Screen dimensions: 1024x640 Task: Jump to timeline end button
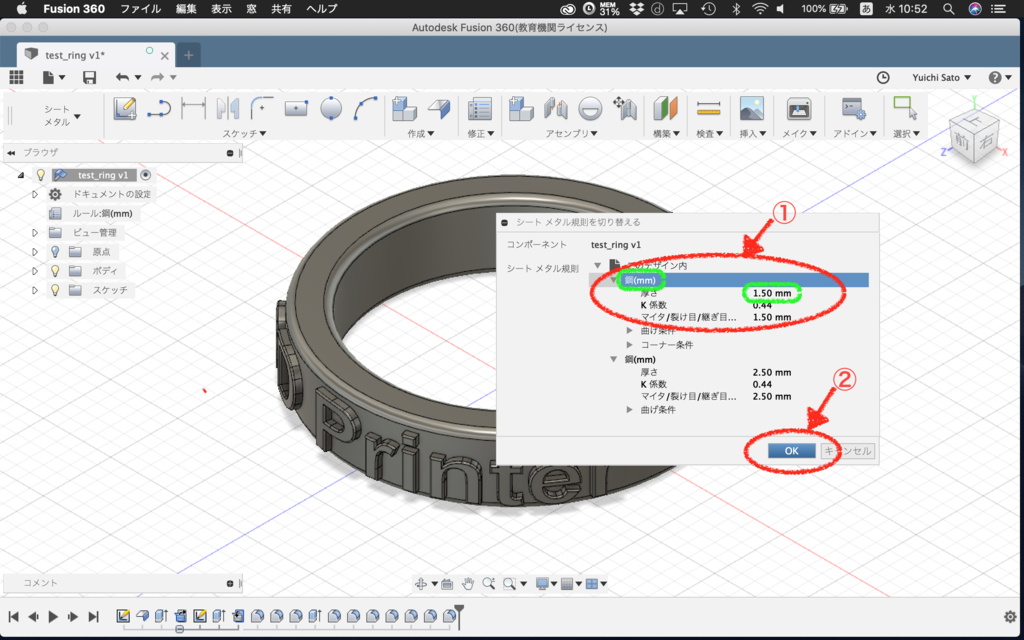coord(93,616)
